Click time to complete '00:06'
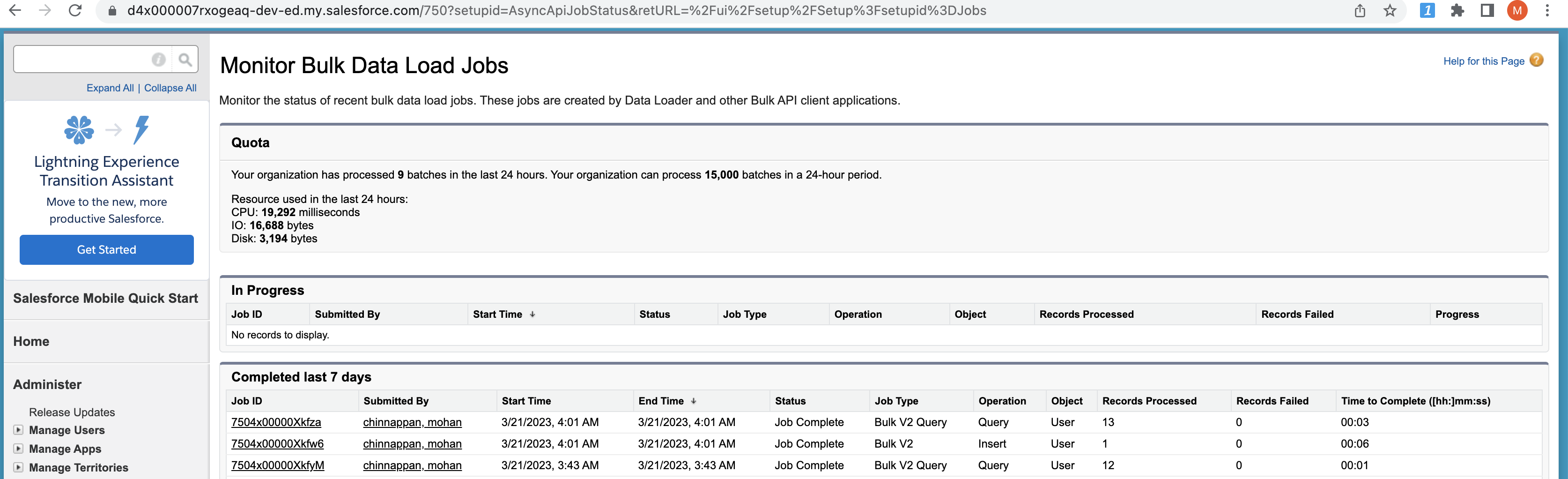The height and width of the screenshot is (479, 1568). pyautogui.click(x=1354, y=444)
